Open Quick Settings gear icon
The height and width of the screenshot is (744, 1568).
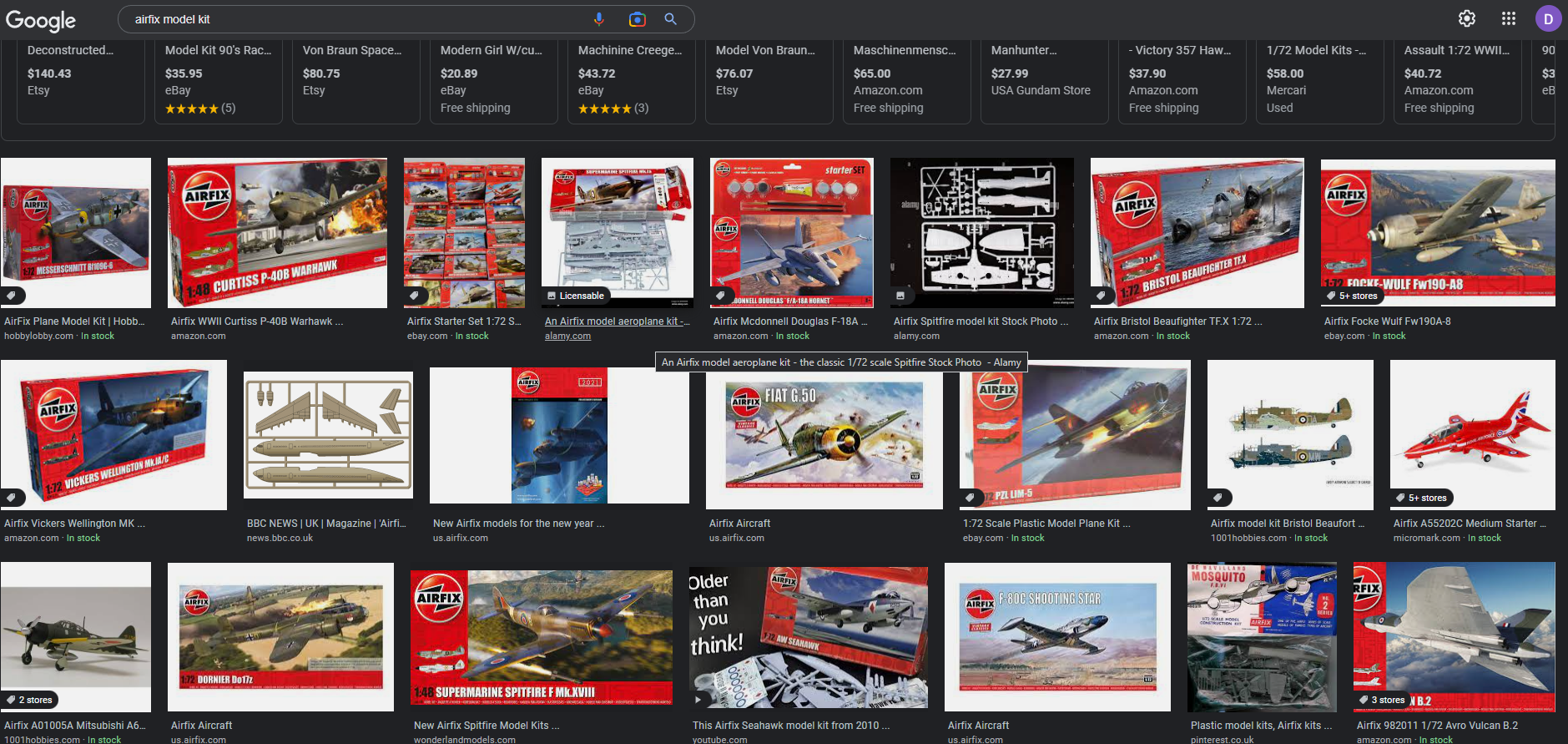tap(1467, 18)
